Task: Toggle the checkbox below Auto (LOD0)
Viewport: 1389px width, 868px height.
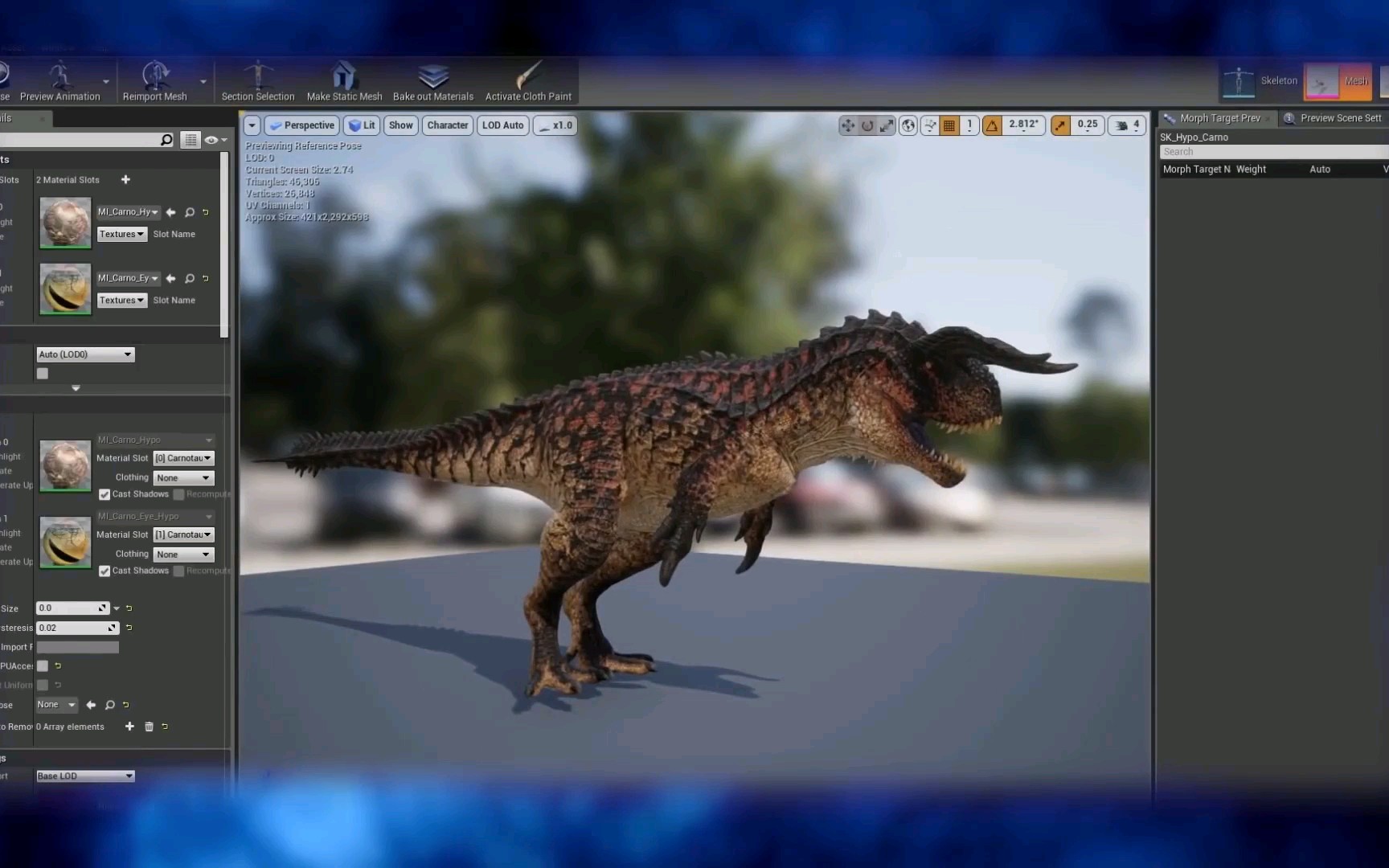Action: point(43,374)
